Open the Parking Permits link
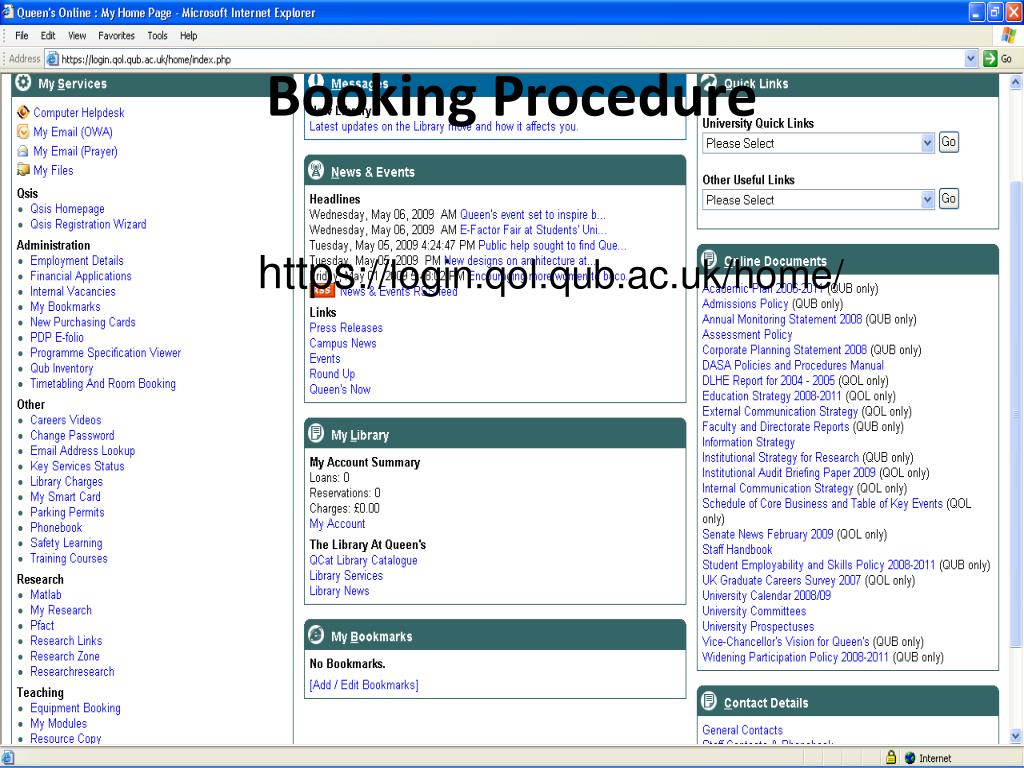The image size is (1024, 768). (x=67, y=513)
